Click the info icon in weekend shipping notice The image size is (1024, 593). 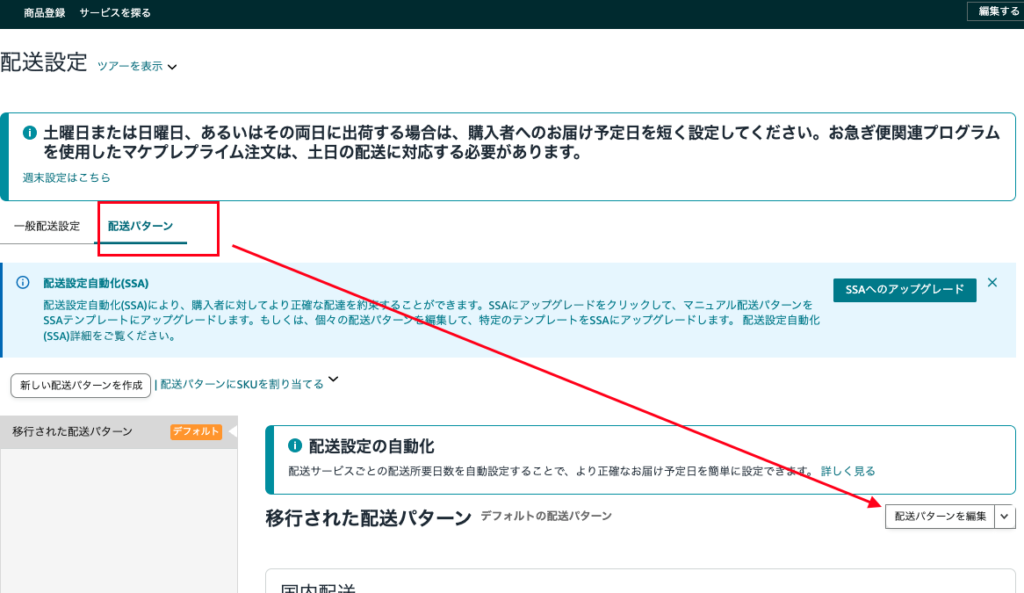click(x=30, y=133)
